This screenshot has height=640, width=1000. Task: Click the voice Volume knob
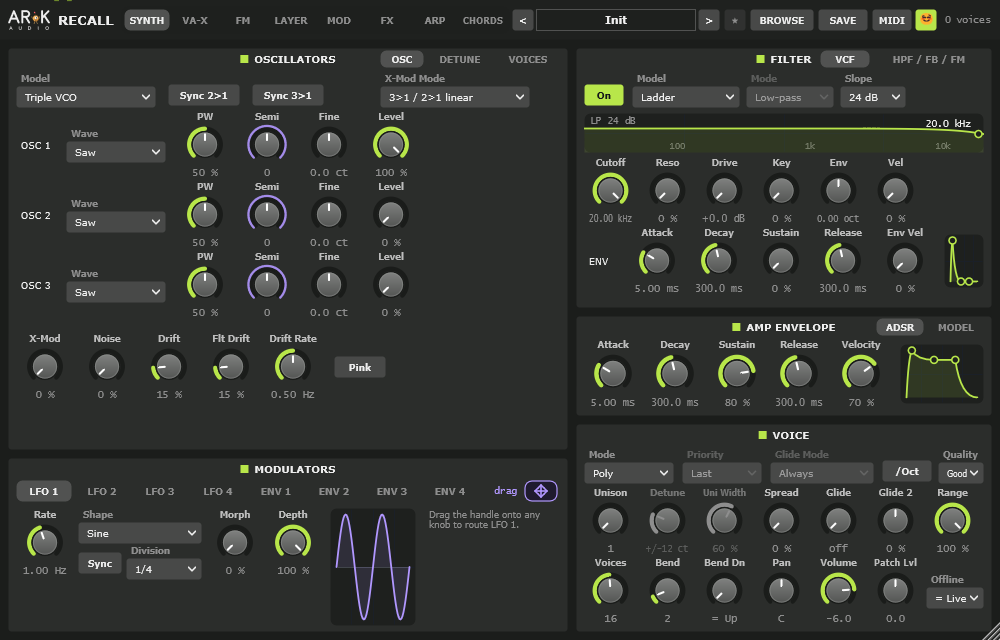[838, 590]
